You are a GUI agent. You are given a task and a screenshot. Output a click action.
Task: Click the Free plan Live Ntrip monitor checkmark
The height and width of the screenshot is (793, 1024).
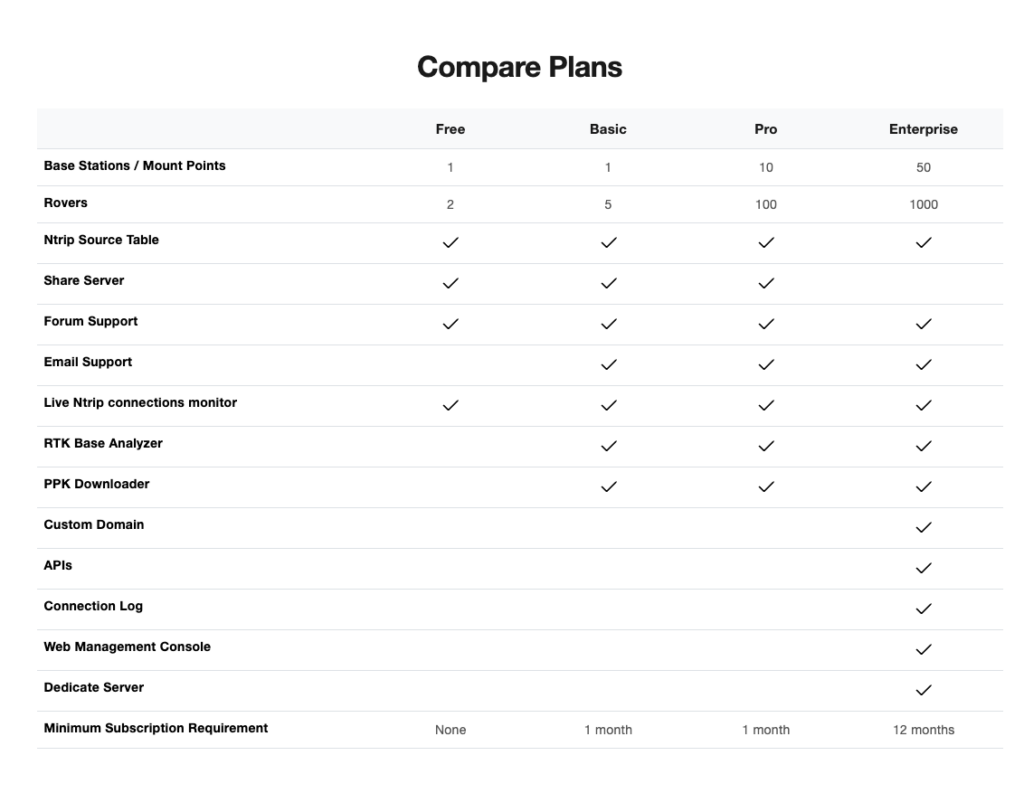[x=450, y=405]
